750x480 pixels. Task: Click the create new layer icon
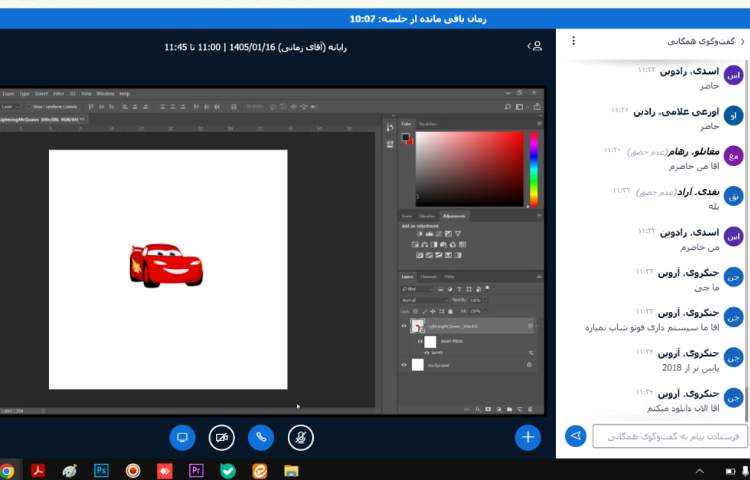(x=520, y=410)
